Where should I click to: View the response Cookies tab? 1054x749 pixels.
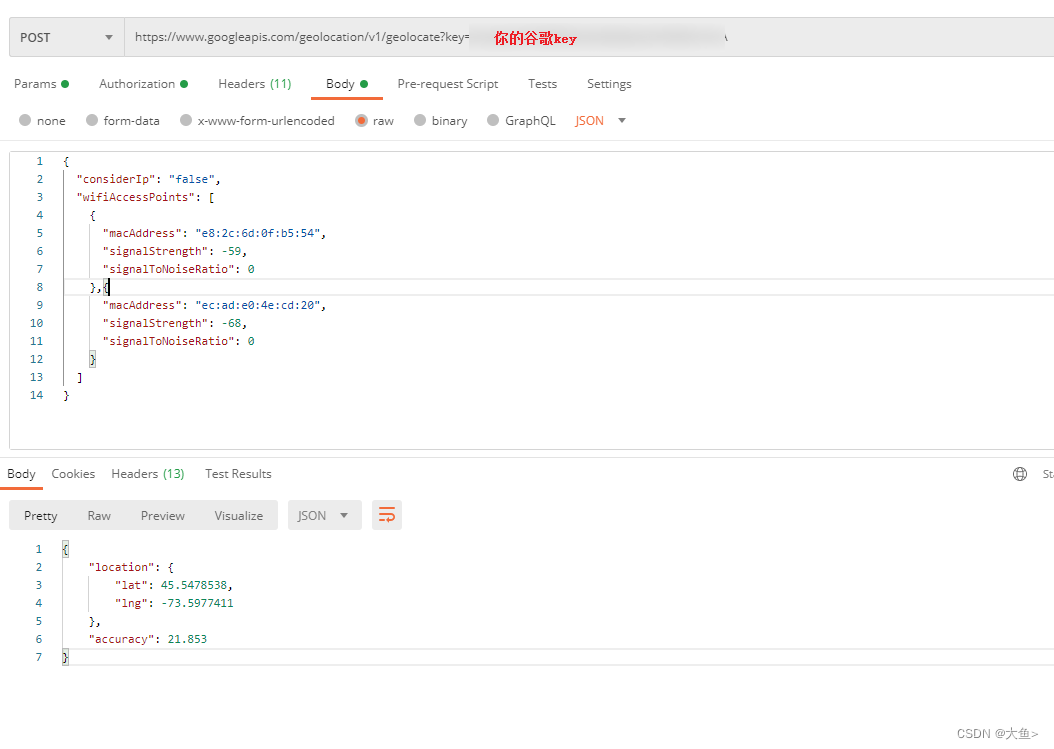point(73,474)
